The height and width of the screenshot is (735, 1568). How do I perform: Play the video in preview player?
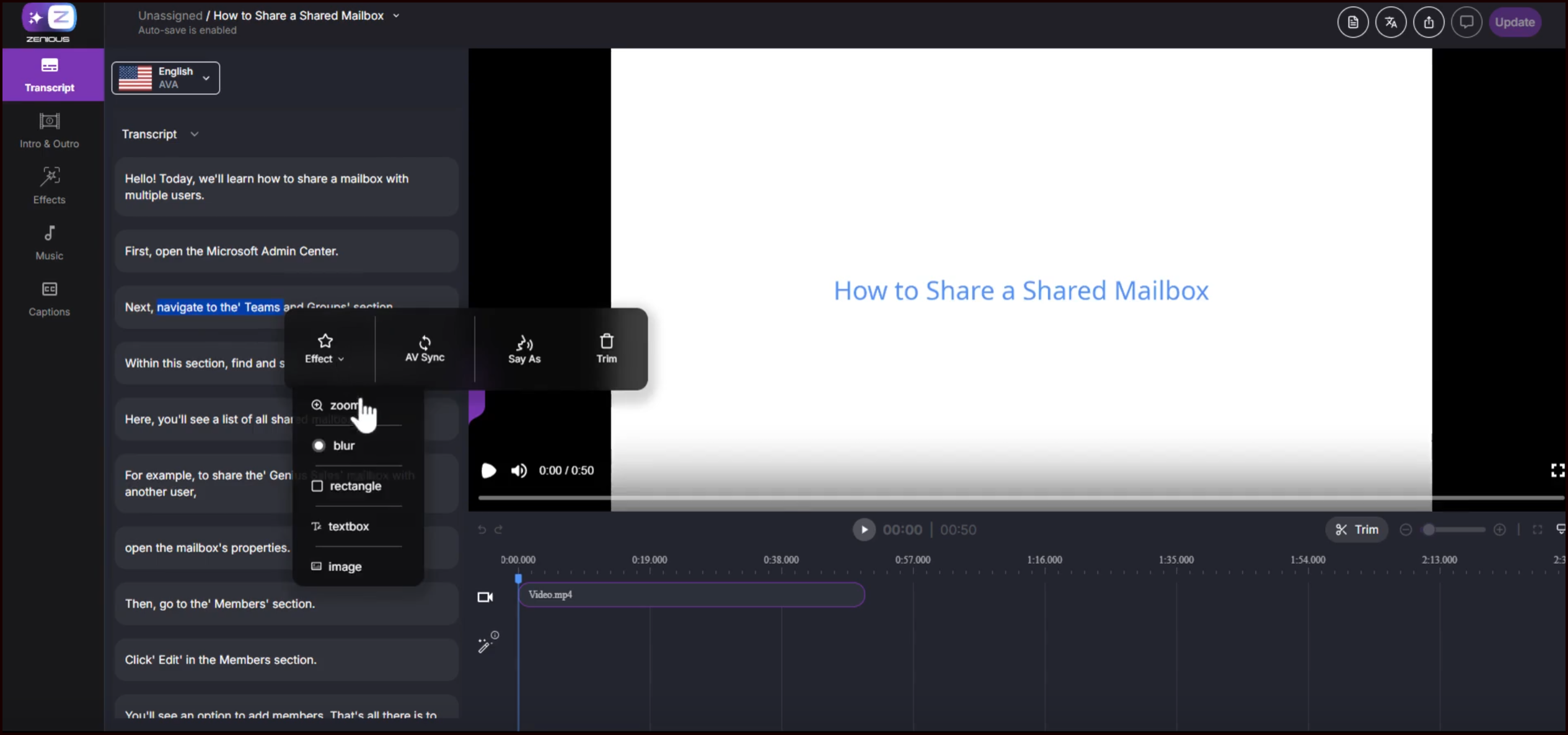488,470
